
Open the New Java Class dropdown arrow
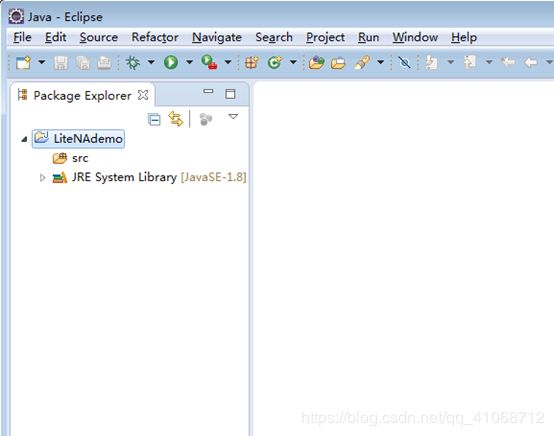(x=293, y=62)
